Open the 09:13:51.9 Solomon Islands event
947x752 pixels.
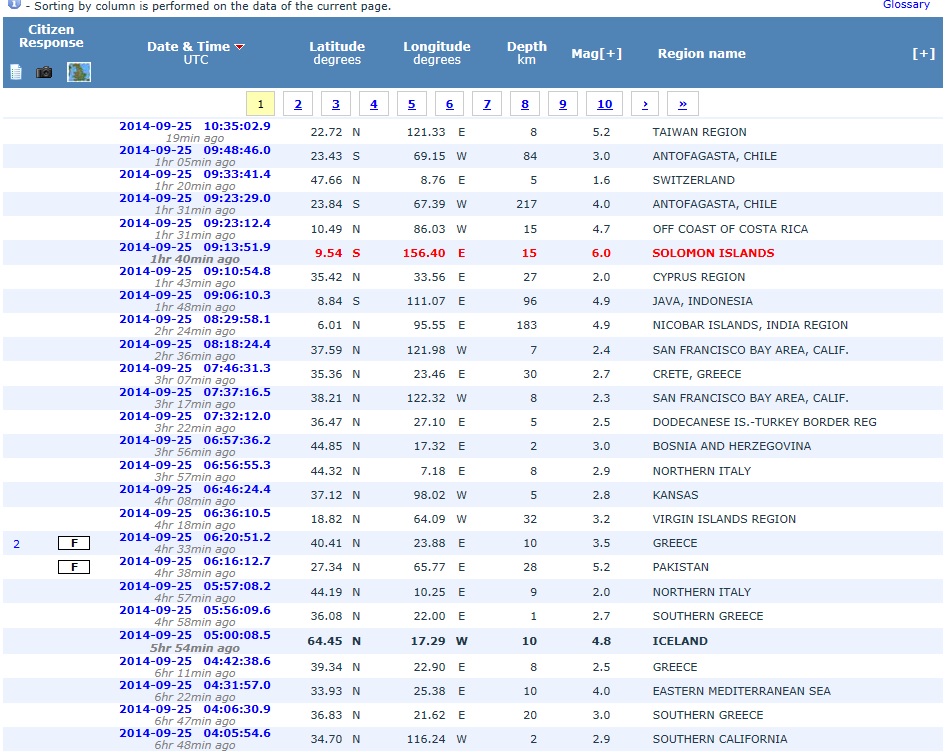194,247
